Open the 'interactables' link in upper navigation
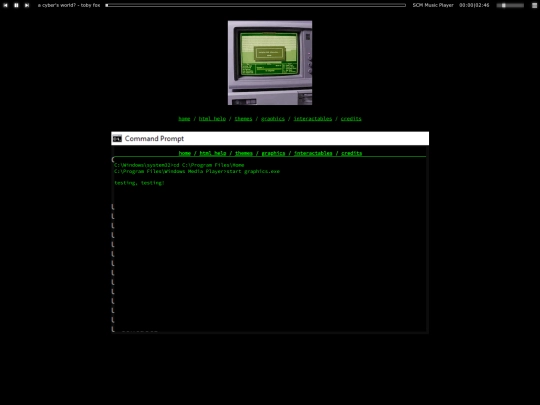Screen dimensions: 540x405 [313, 118]
